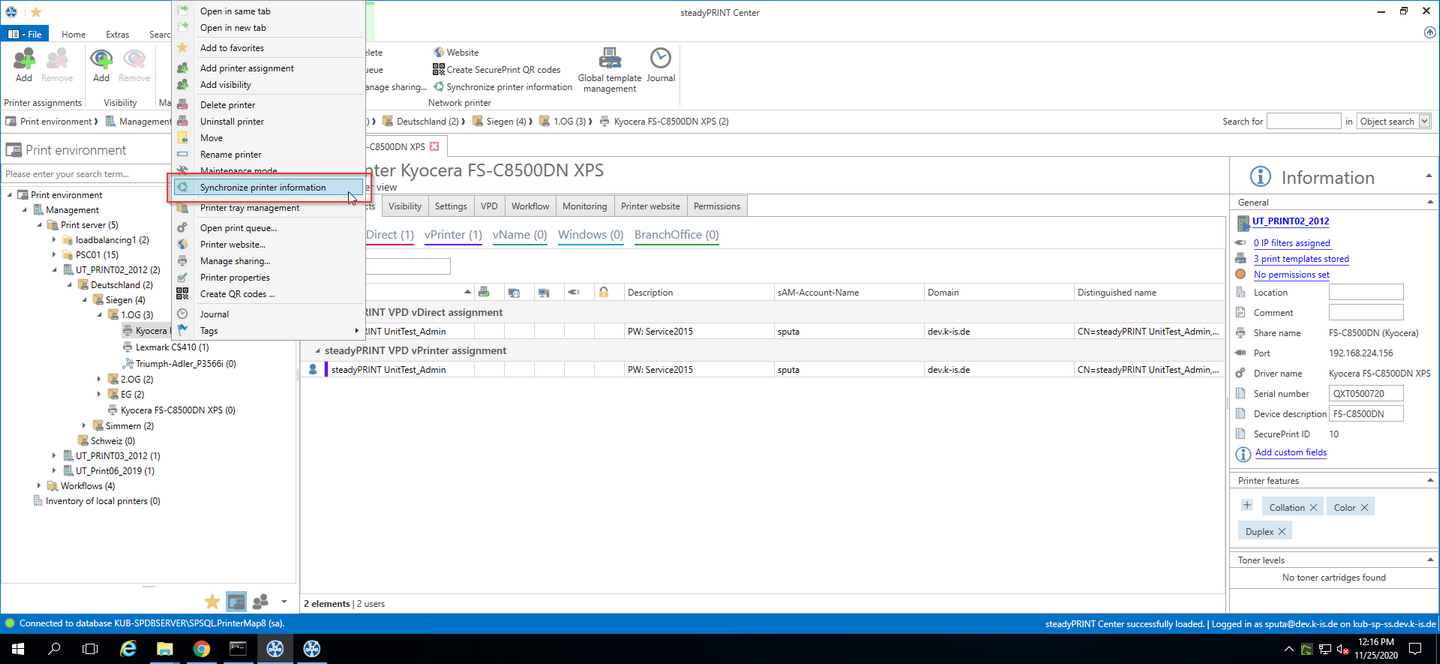Expand the 2.OG tree node
This screenshot has width=1440, height=664.
tap(100, 379)
